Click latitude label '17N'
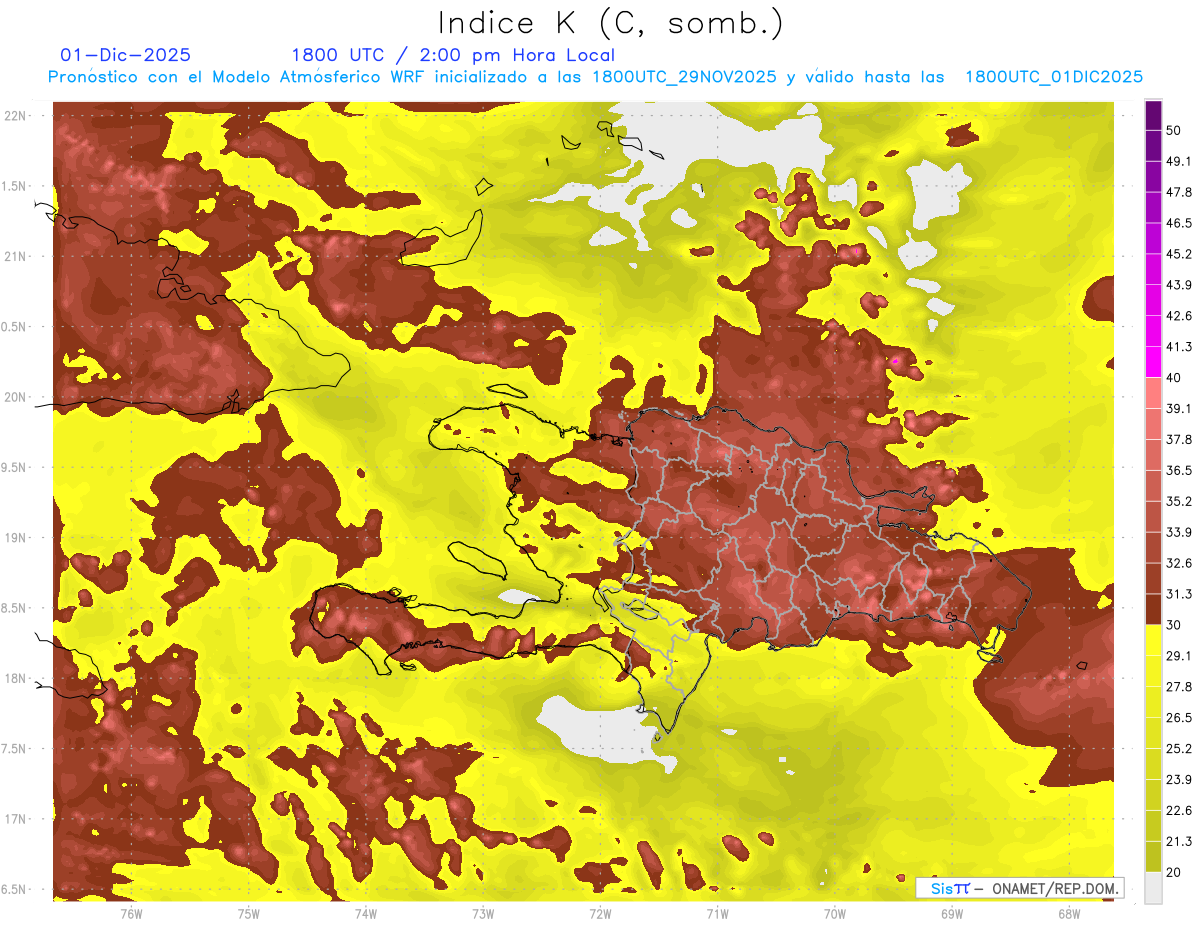 [14, 819]
